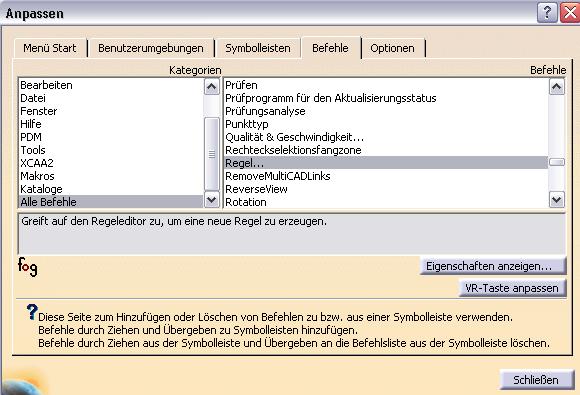Click up arrow of Kategorien scrollbar

click(x=212, y=87)
